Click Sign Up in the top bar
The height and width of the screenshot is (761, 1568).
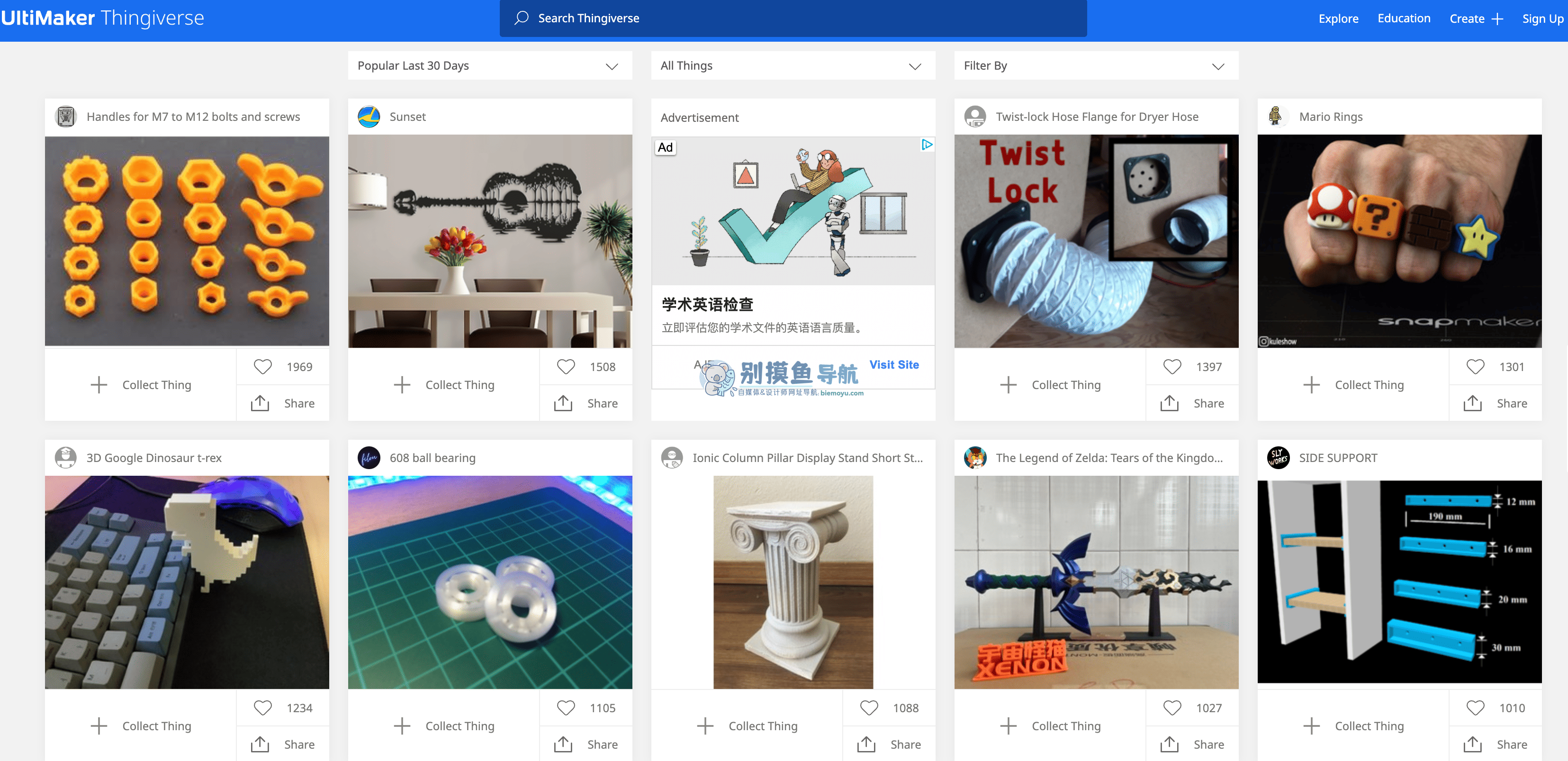[x=1542, y=18]
